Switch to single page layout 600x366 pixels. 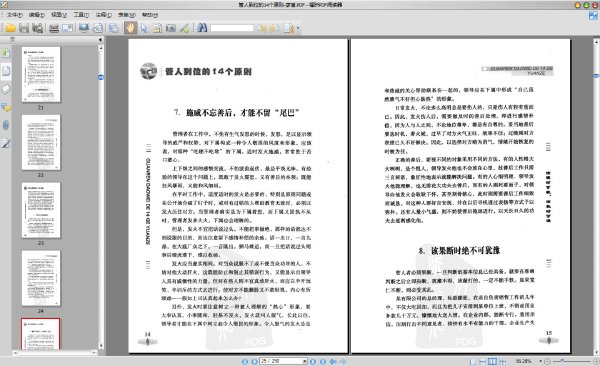pyautogui.click(x=473, y=361)
